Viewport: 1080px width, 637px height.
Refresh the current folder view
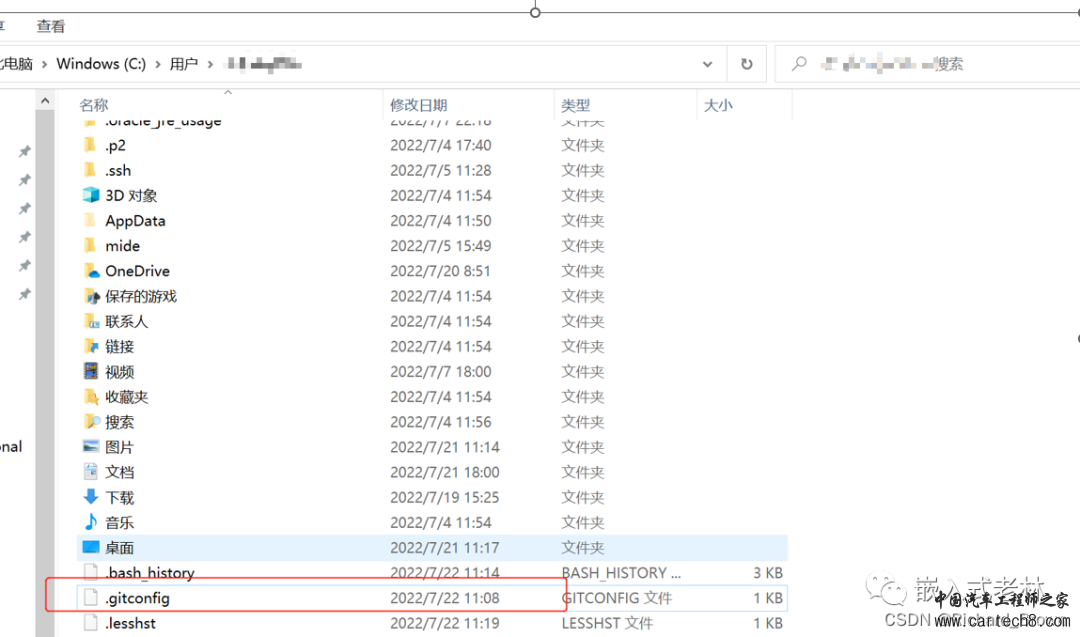click(747, 64)
